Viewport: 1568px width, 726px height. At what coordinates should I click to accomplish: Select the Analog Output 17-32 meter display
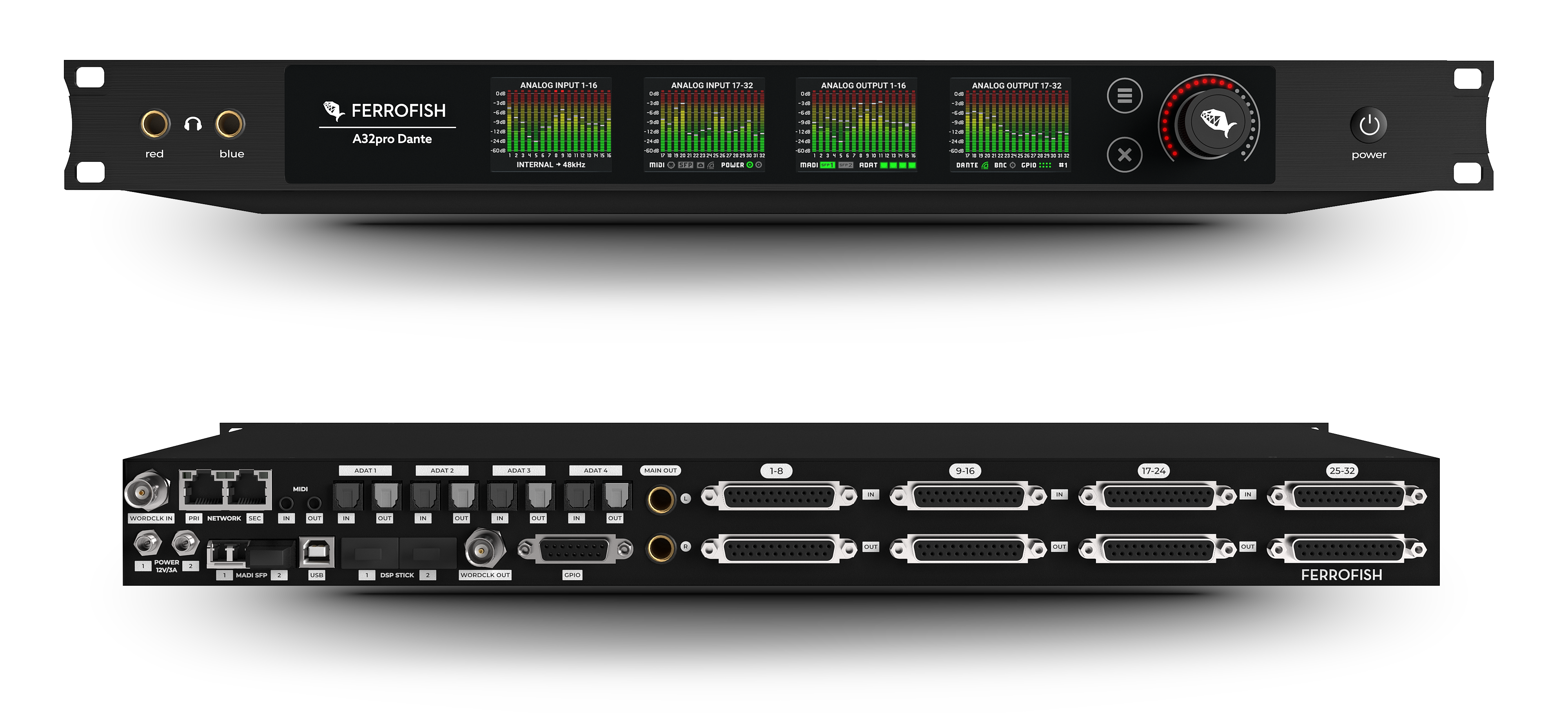(x=1011, y=124)
